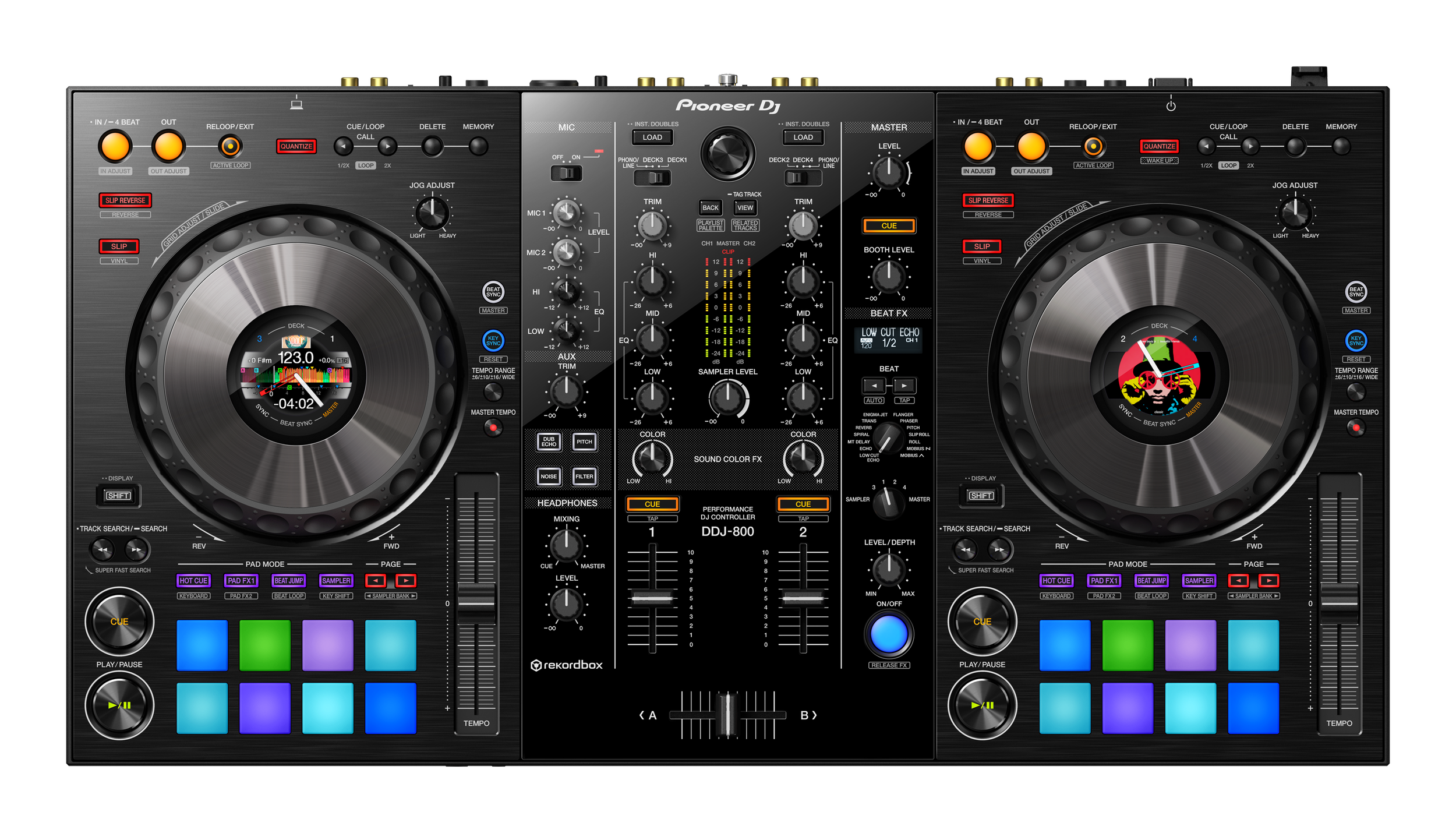Click Beat FX beat right arrow button
Viewport: 1456px width, 833px height.
click(x=904, y=386)
